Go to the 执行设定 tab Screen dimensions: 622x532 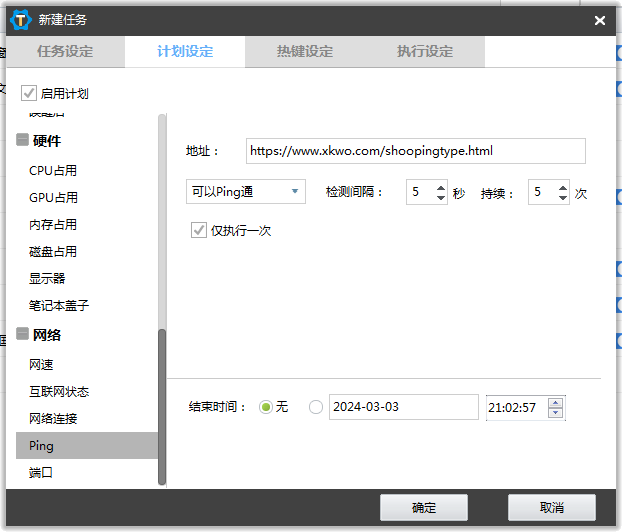coord(425,52)
